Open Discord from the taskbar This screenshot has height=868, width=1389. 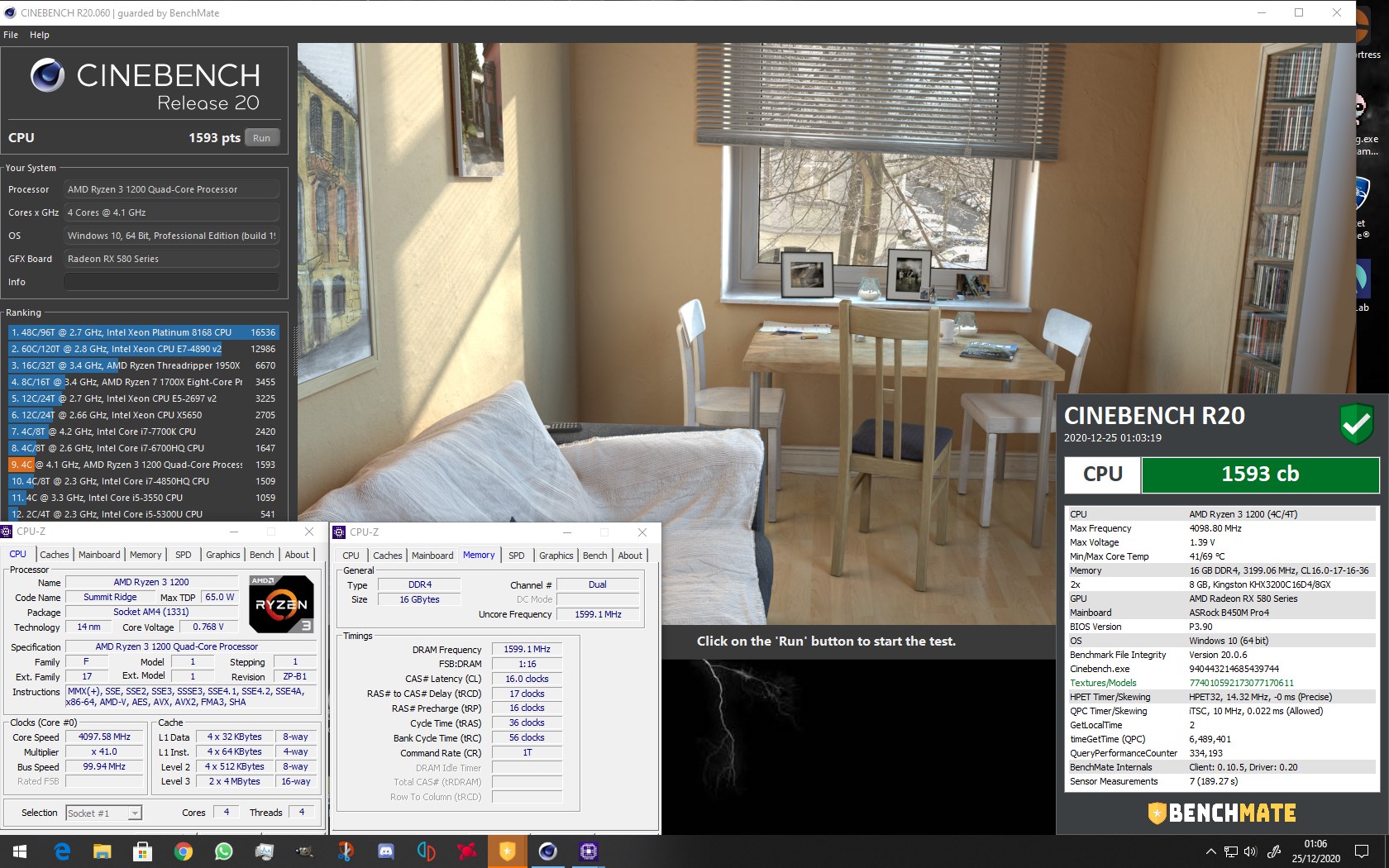[x=385, y=851]
